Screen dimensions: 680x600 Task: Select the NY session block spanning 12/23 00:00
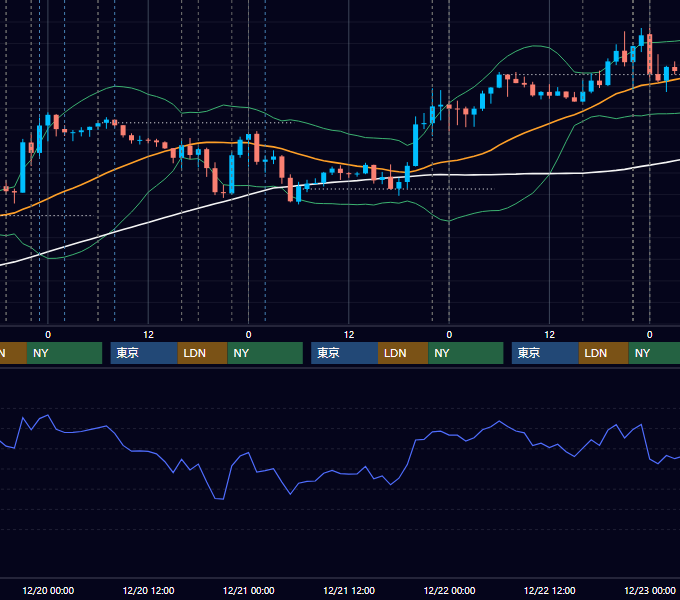click(654, 353)
